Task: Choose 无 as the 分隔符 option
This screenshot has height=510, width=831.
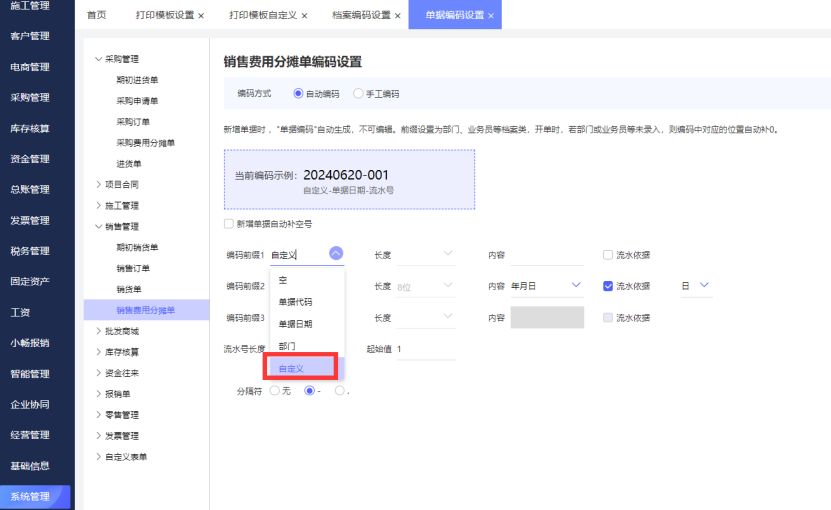Action: click(274, 390)
